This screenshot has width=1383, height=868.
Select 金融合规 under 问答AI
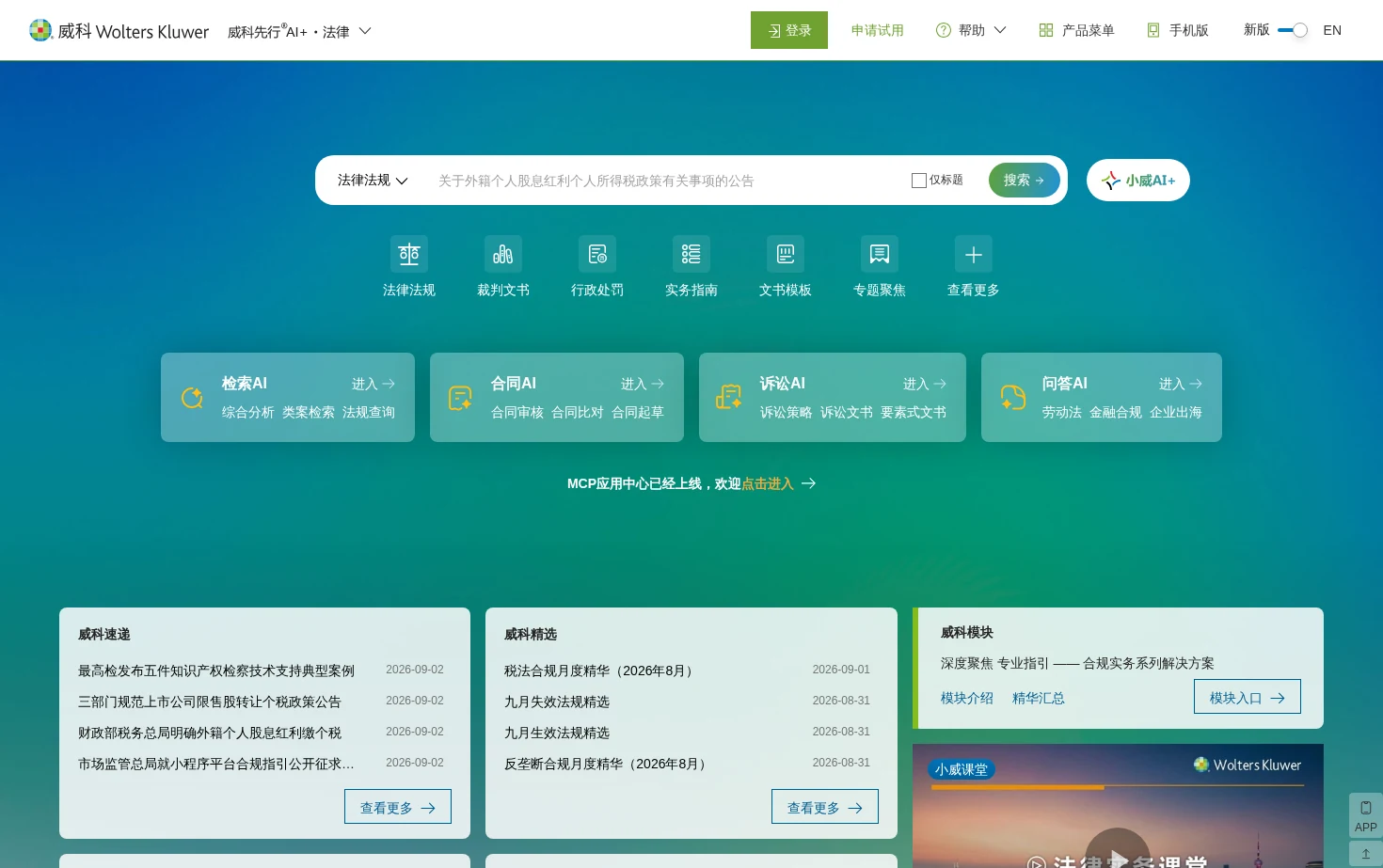pos(1116,412)
